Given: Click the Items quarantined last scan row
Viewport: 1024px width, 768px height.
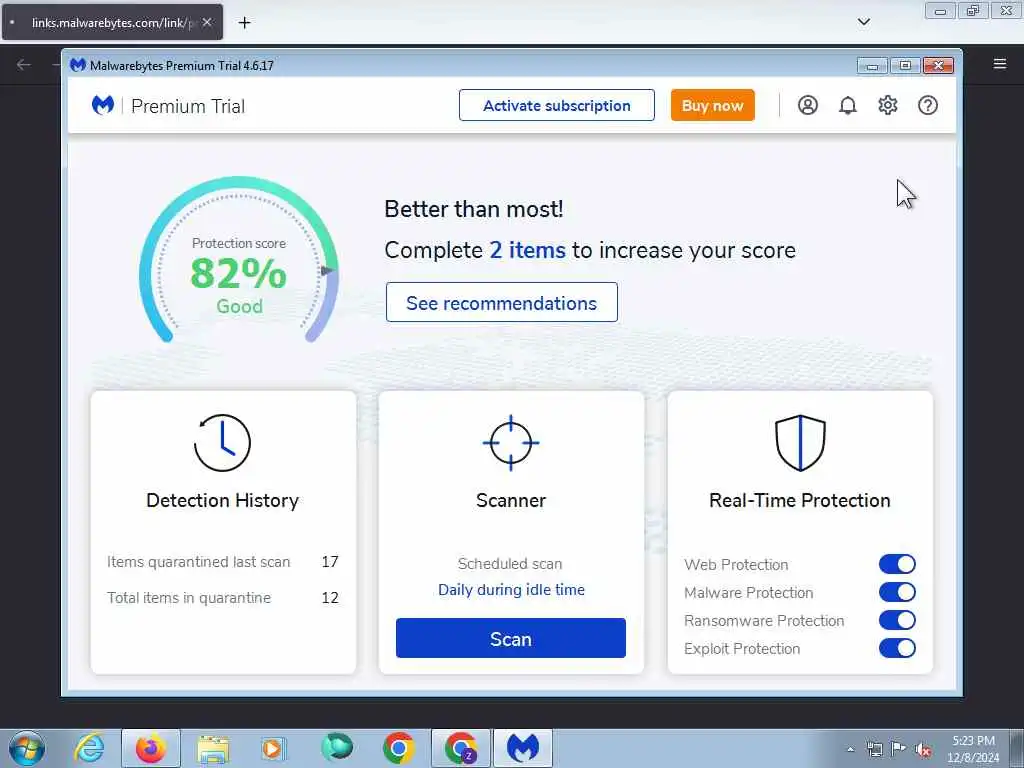Looking at the screenshot, I should pyautogui.click(x=223, y=562).
